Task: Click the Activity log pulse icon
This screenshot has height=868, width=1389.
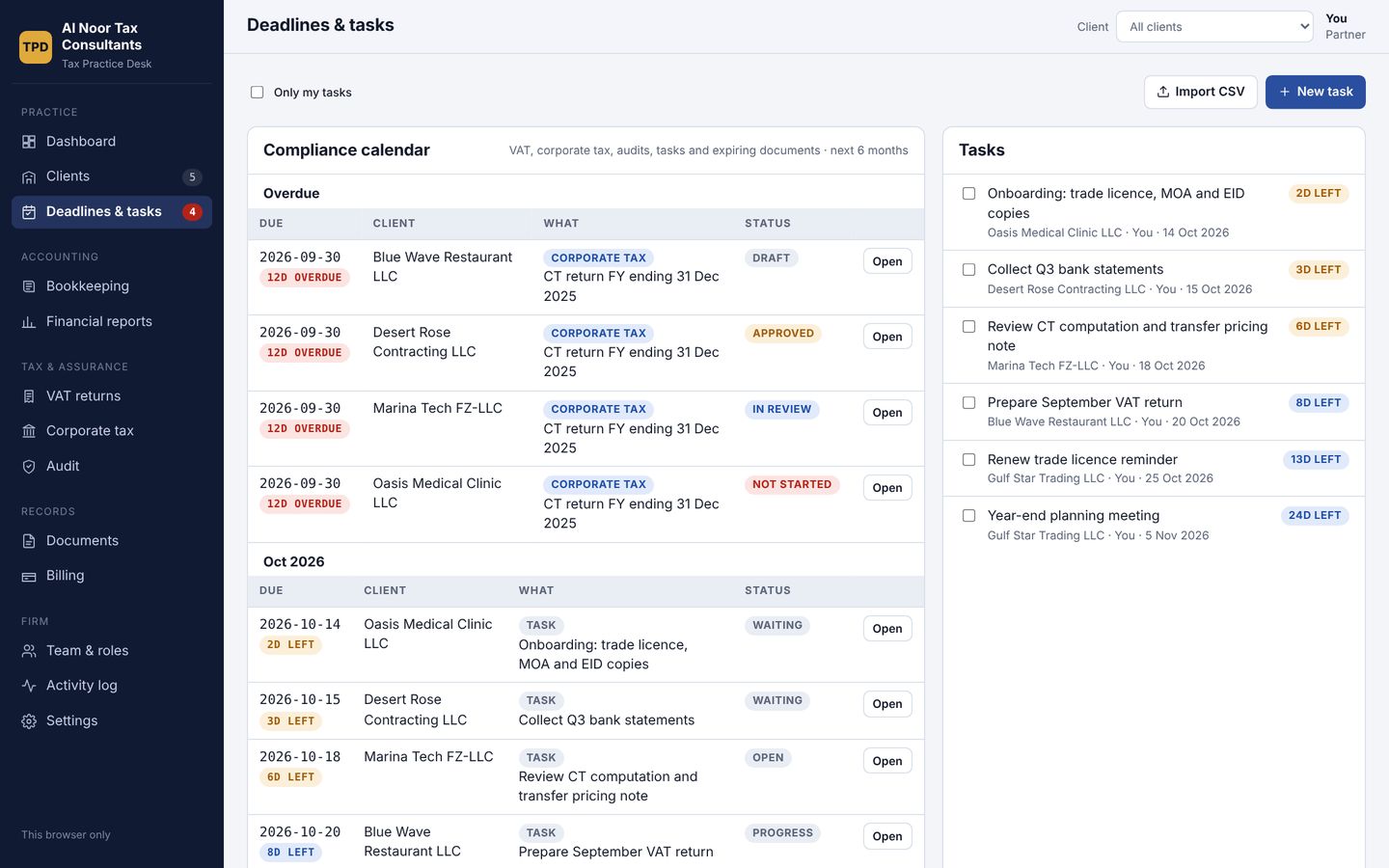Action: 29,686
